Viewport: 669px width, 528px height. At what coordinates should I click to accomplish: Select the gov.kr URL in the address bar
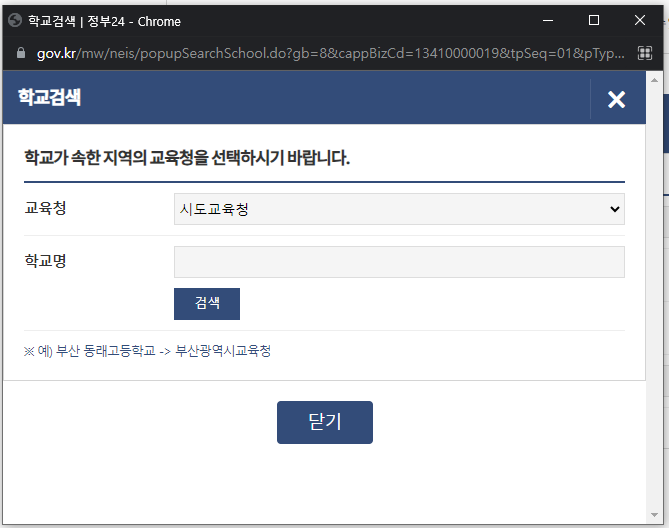[331, 53]
